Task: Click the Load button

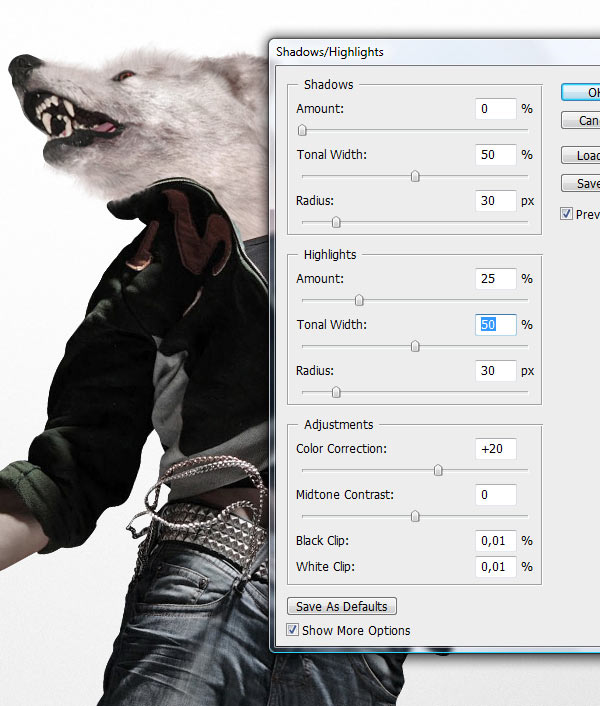Action: (581, 155)
